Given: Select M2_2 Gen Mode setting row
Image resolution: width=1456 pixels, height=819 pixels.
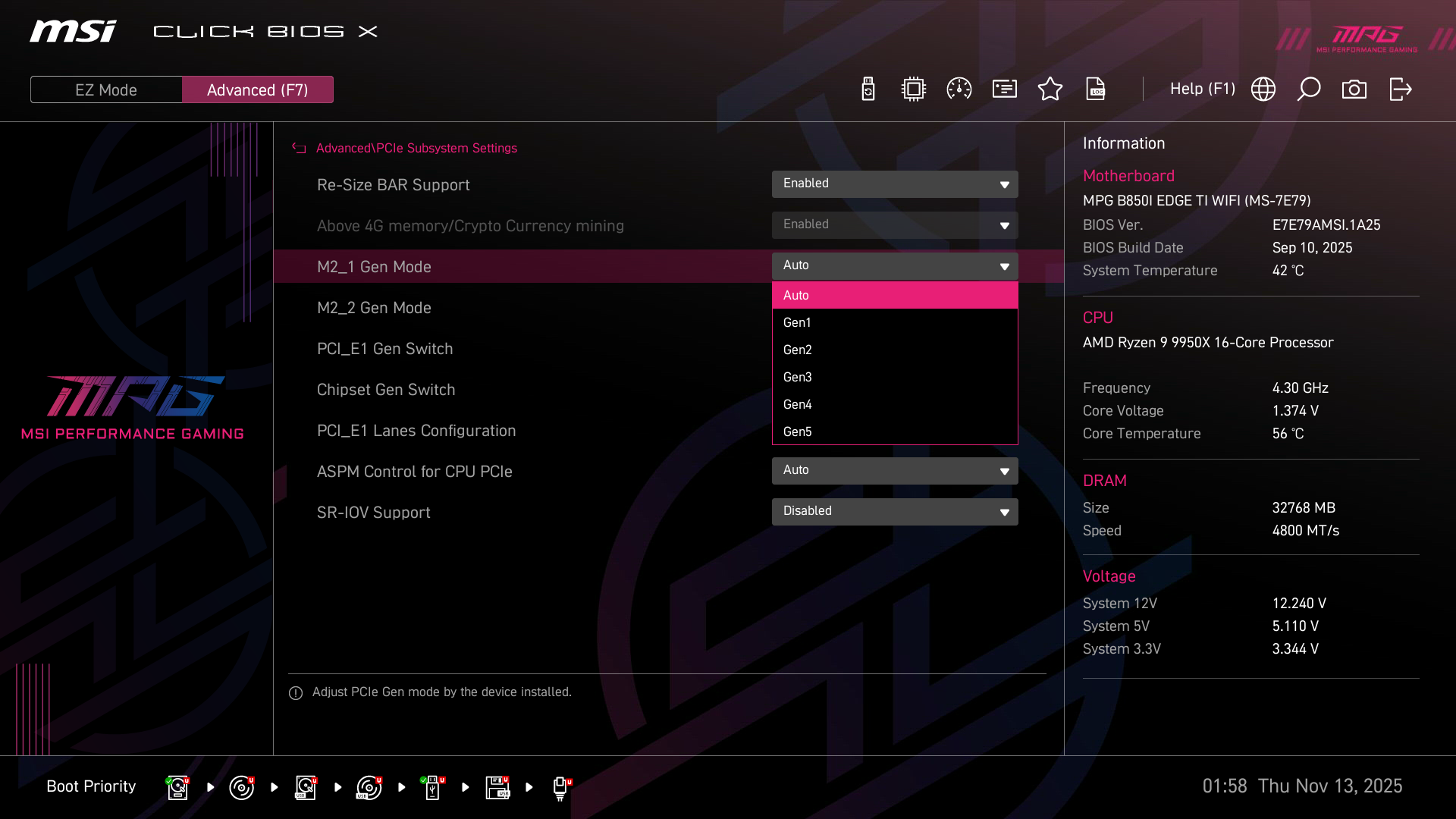Looking at the screenshot, I should tap(374, 308).
